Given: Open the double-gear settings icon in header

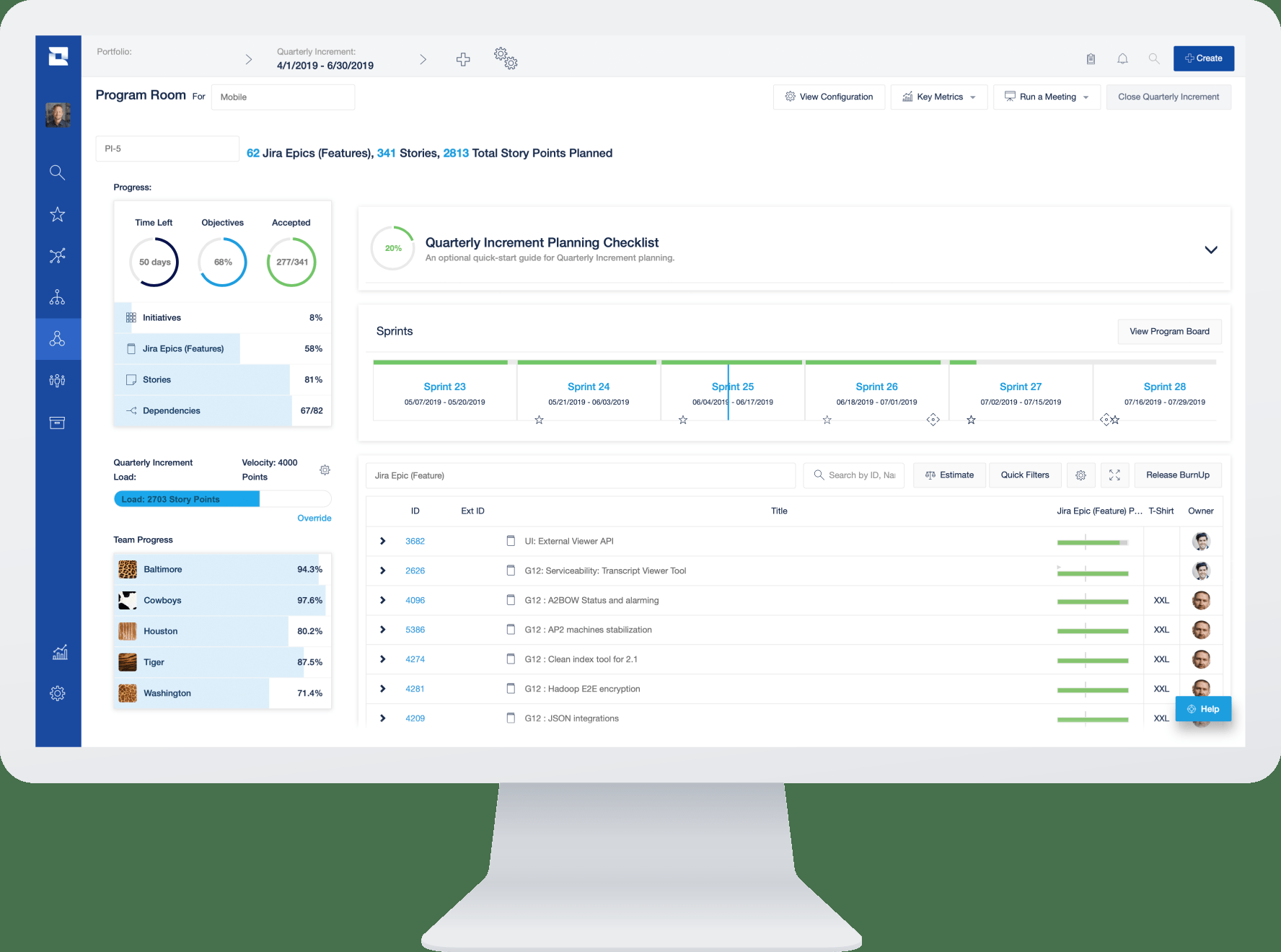Looking at the screenshot, I should (x=506, y=58).
